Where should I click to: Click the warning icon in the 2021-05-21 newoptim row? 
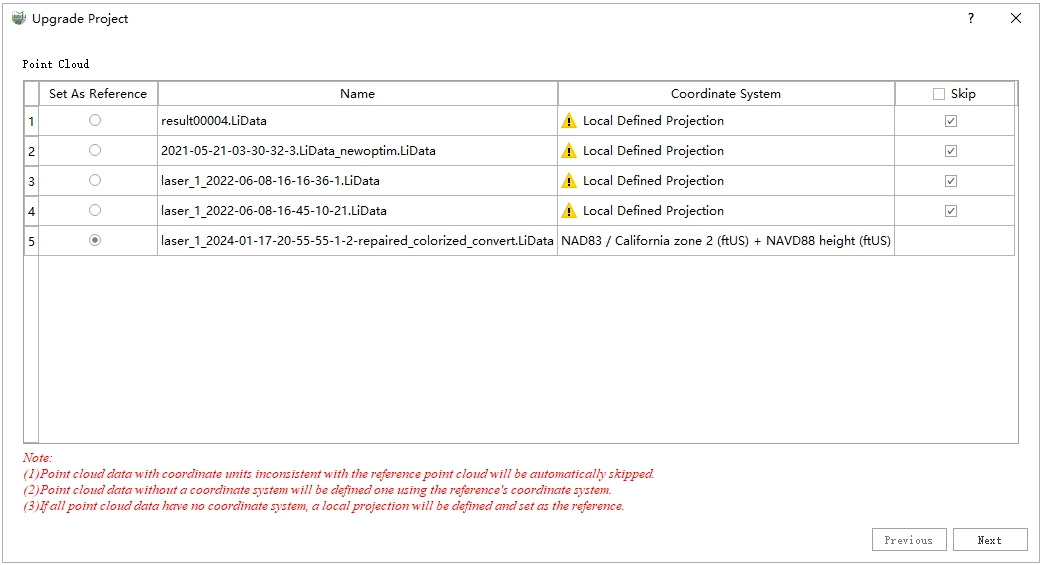(569, 151)
